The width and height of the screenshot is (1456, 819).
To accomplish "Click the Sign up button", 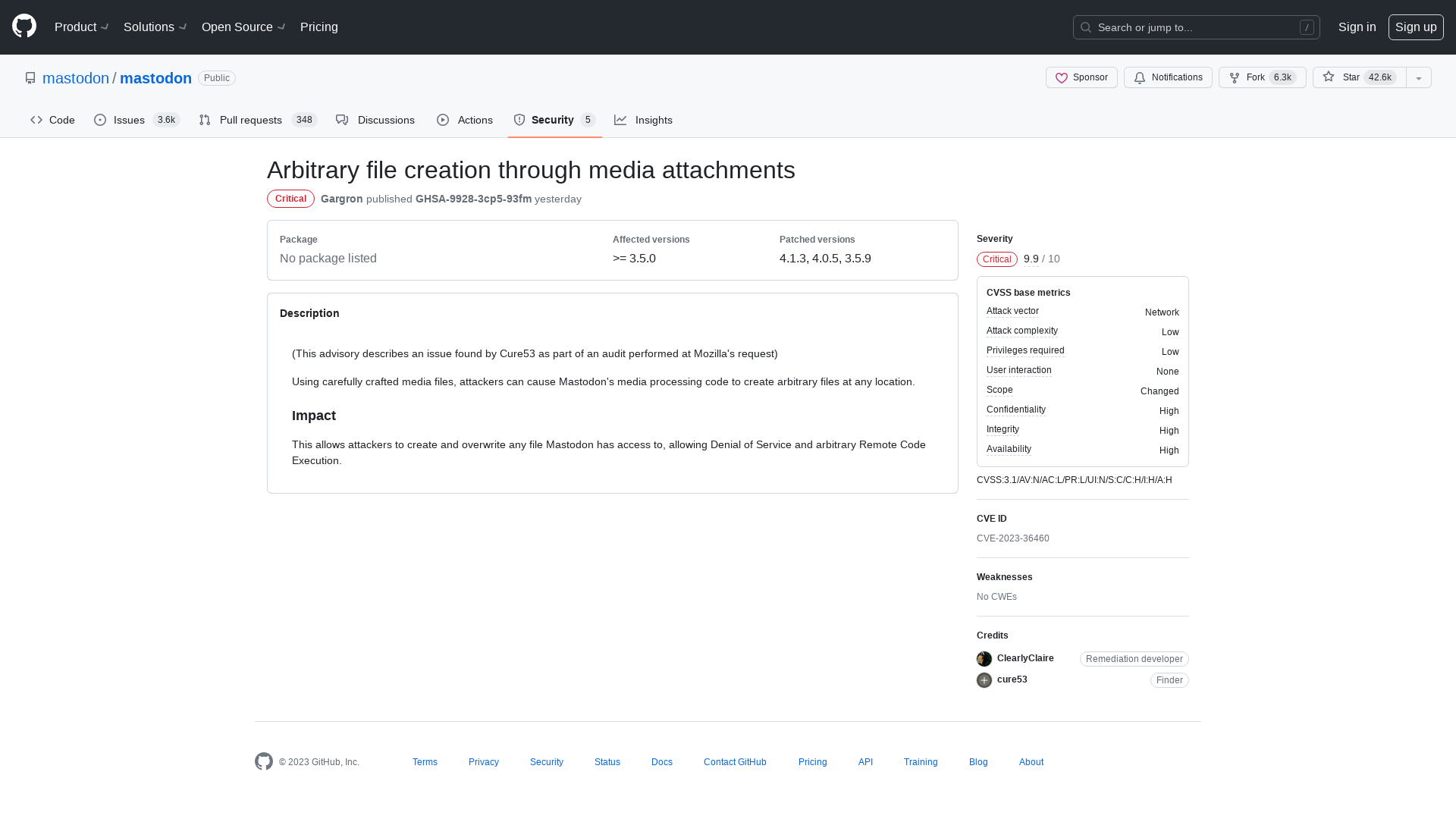I will [x=1416, y=27].
